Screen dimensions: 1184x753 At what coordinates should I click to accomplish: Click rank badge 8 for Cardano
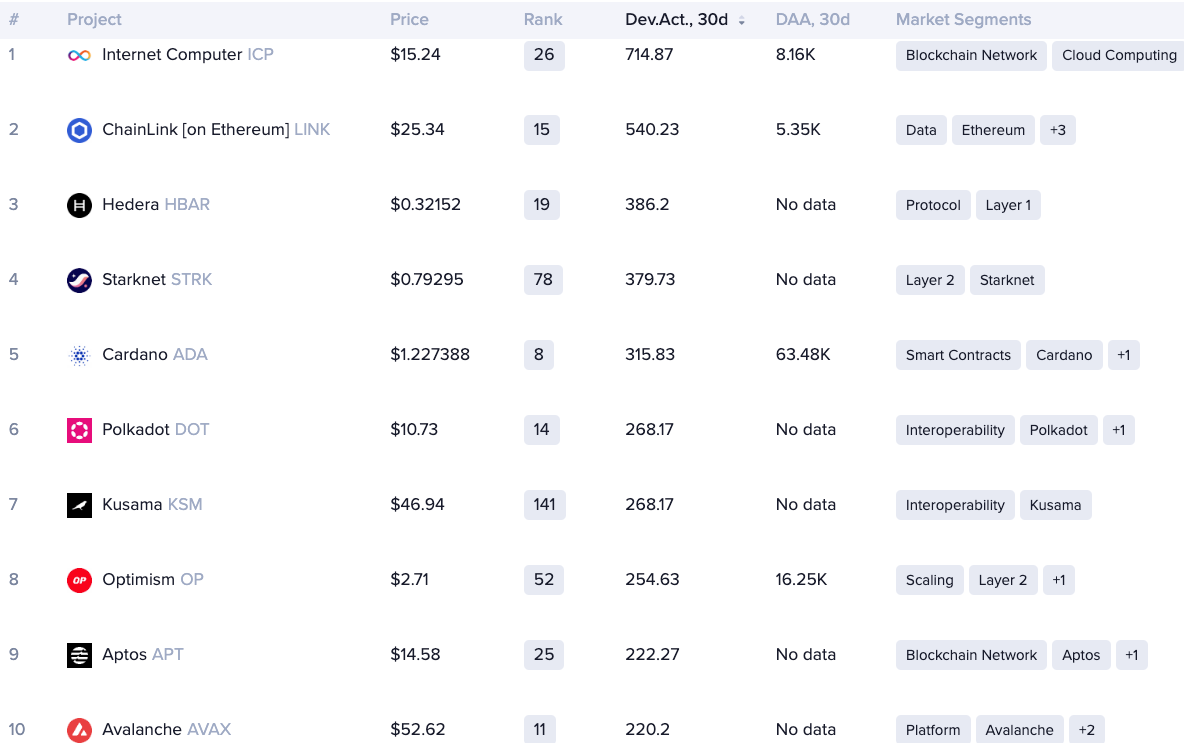[x=538, y=355]
